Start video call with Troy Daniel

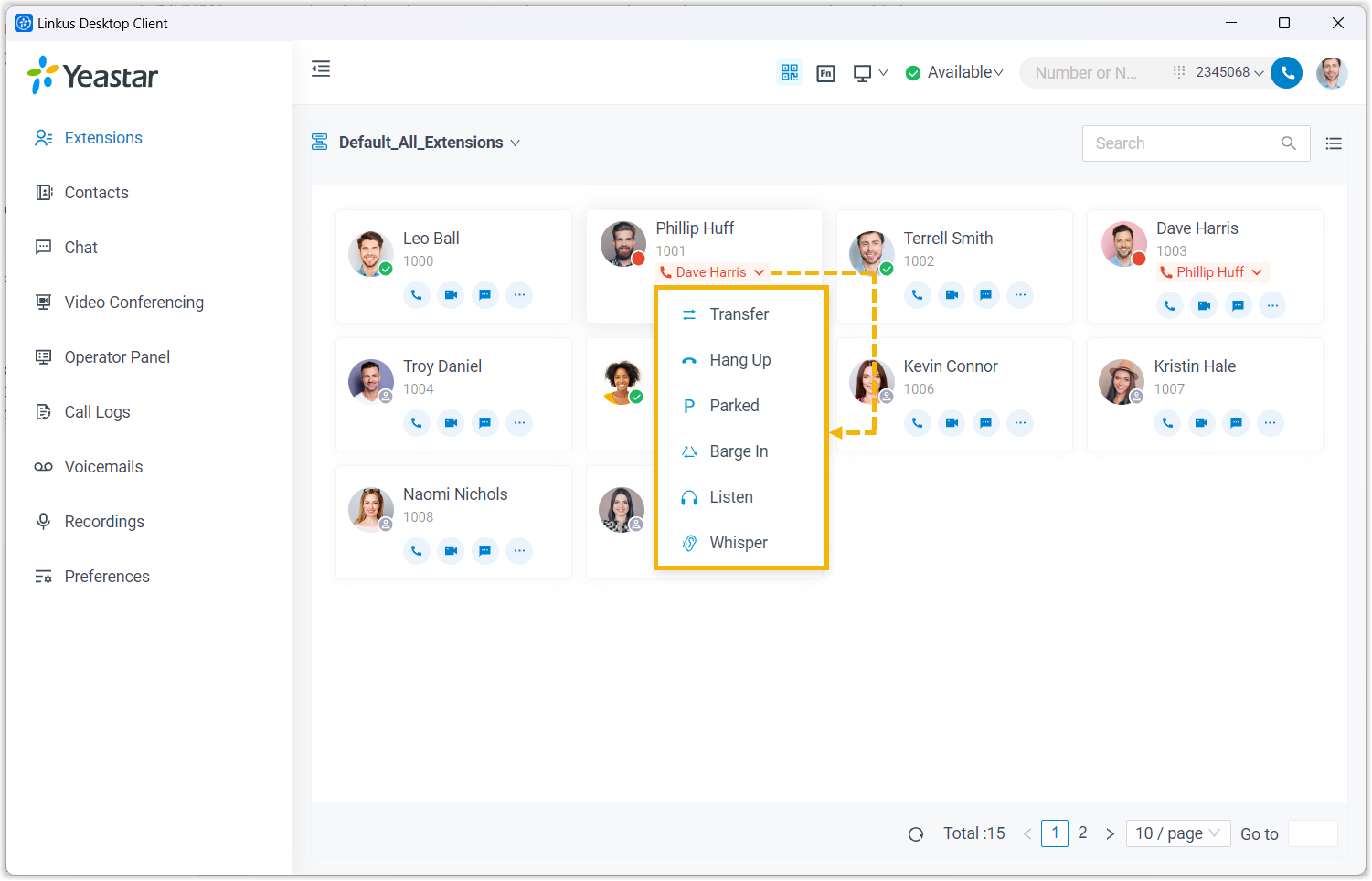[451, 422]
